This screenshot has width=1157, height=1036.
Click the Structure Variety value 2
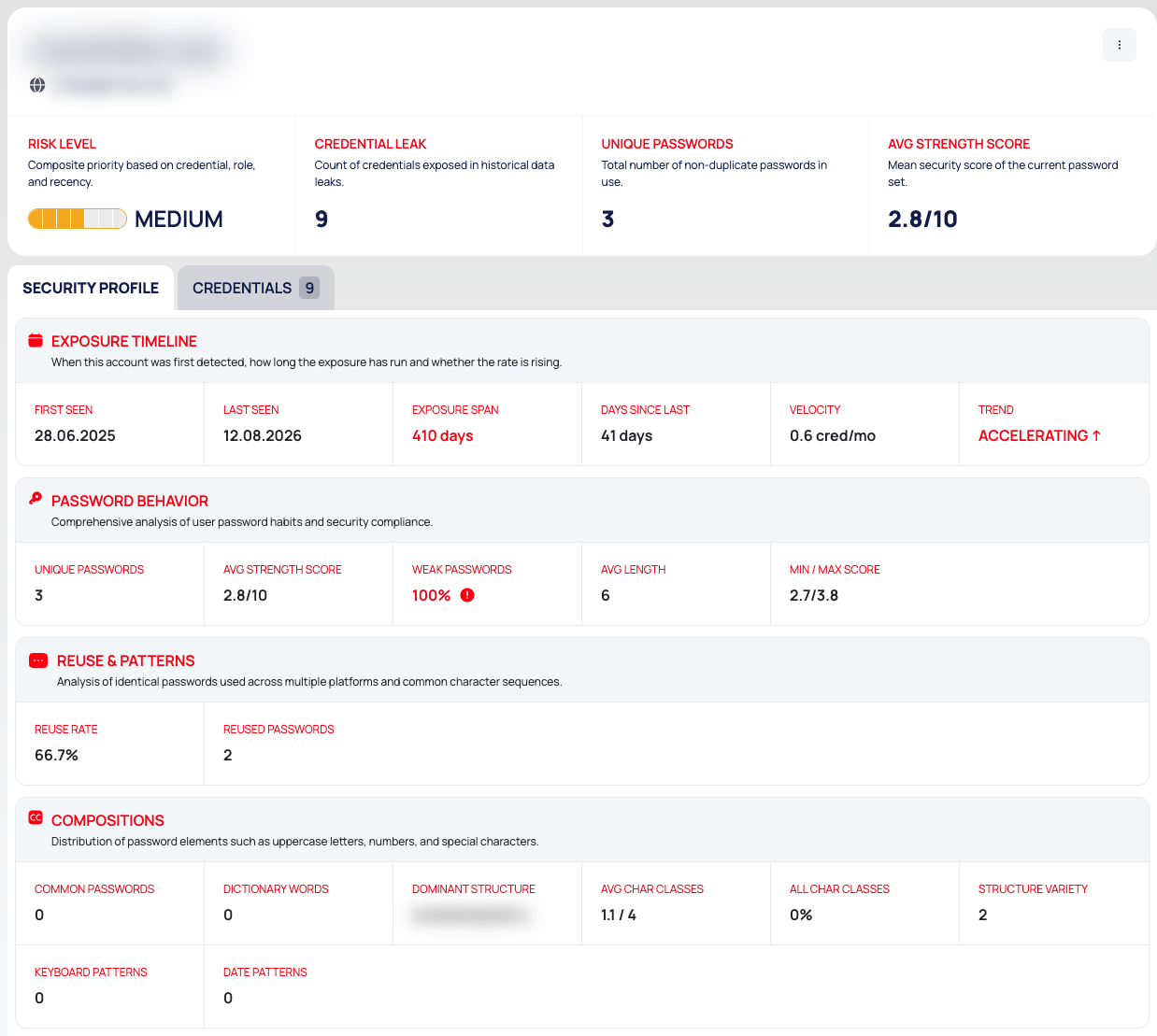(983, 915)
